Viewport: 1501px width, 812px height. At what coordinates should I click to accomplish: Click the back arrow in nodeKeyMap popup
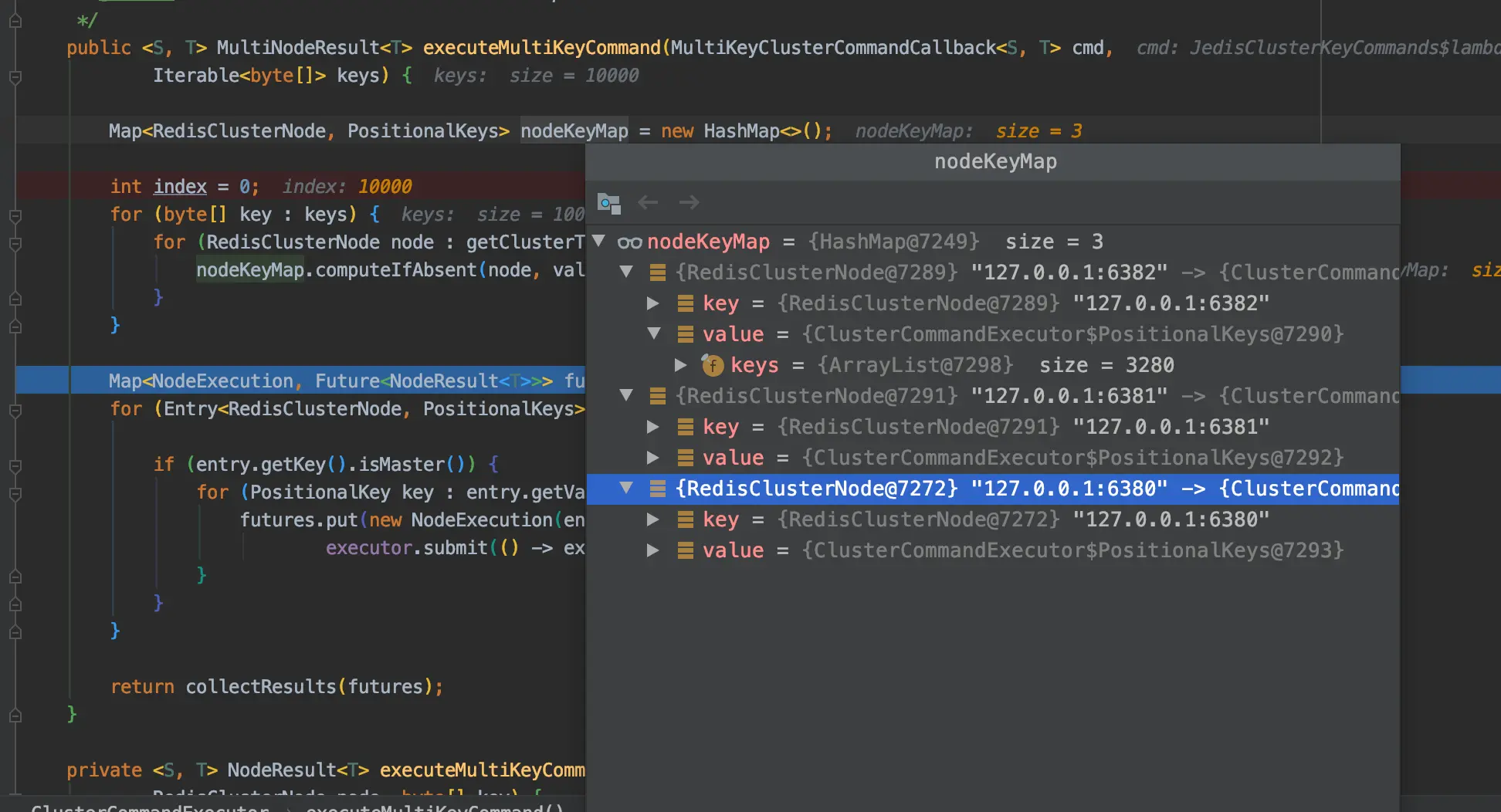[x=648, y=202]
